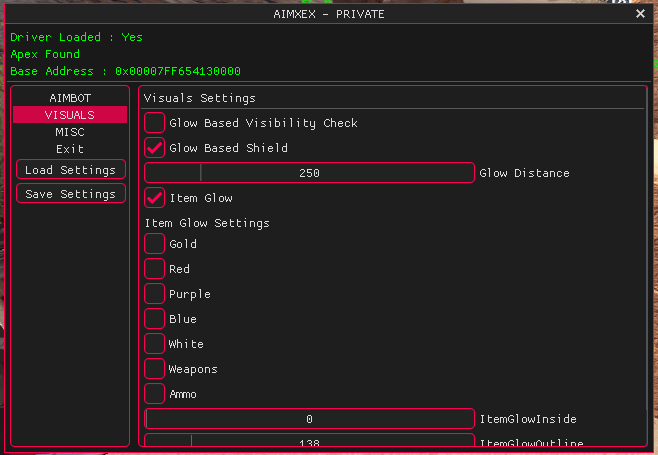The height and width of the screenshot is (455, 658).
Task: Enable the Purple item glow checkbox
Action: pos(155,294)
